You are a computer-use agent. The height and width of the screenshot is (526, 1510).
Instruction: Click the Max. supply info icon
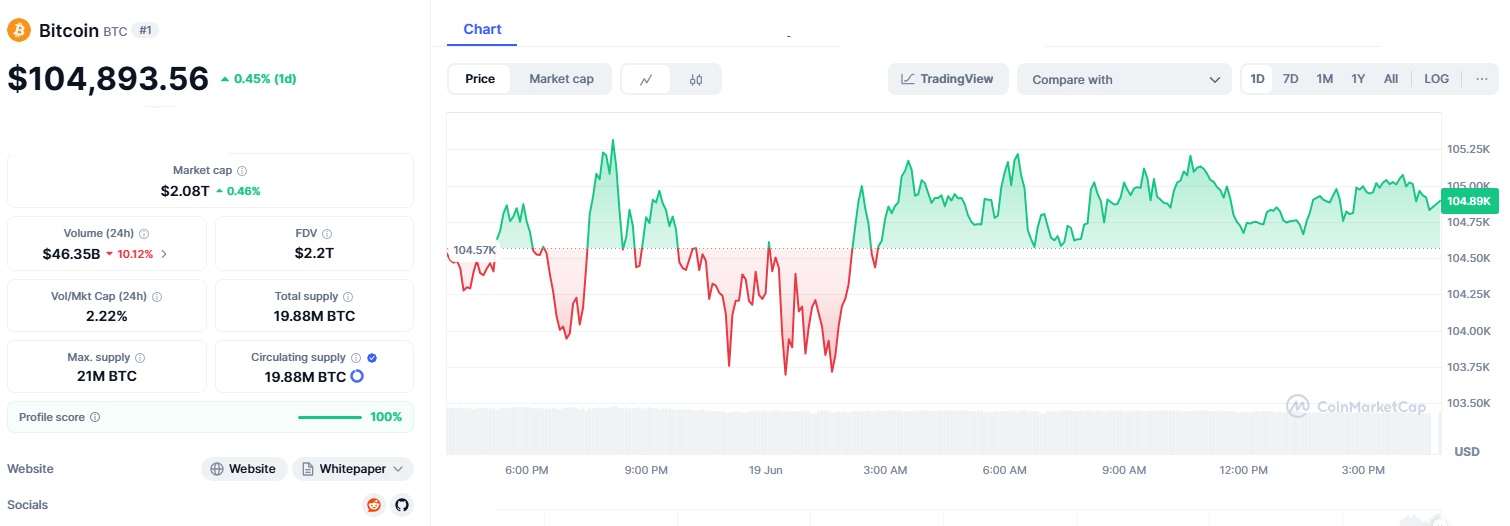coord(140,357)
